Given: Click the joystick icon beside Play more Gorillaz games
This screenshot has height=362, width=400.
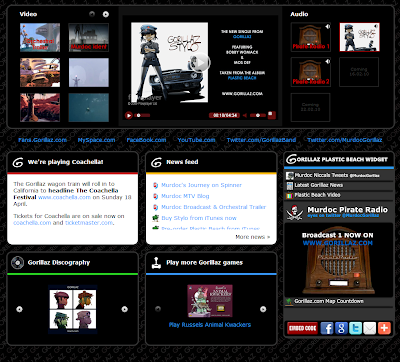Looking at the screenshot, I should pos(156,263).
